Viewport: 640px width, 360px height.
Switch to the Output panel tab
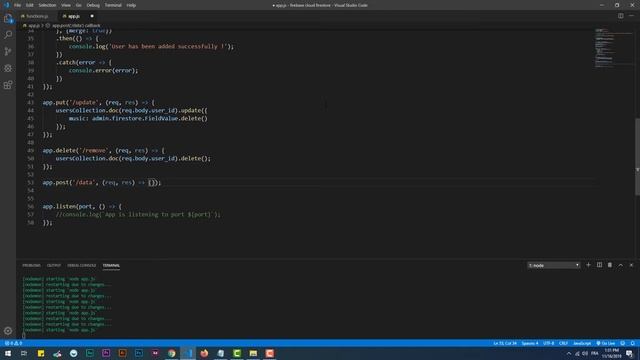pyautogui.click(x=53, y=265)
